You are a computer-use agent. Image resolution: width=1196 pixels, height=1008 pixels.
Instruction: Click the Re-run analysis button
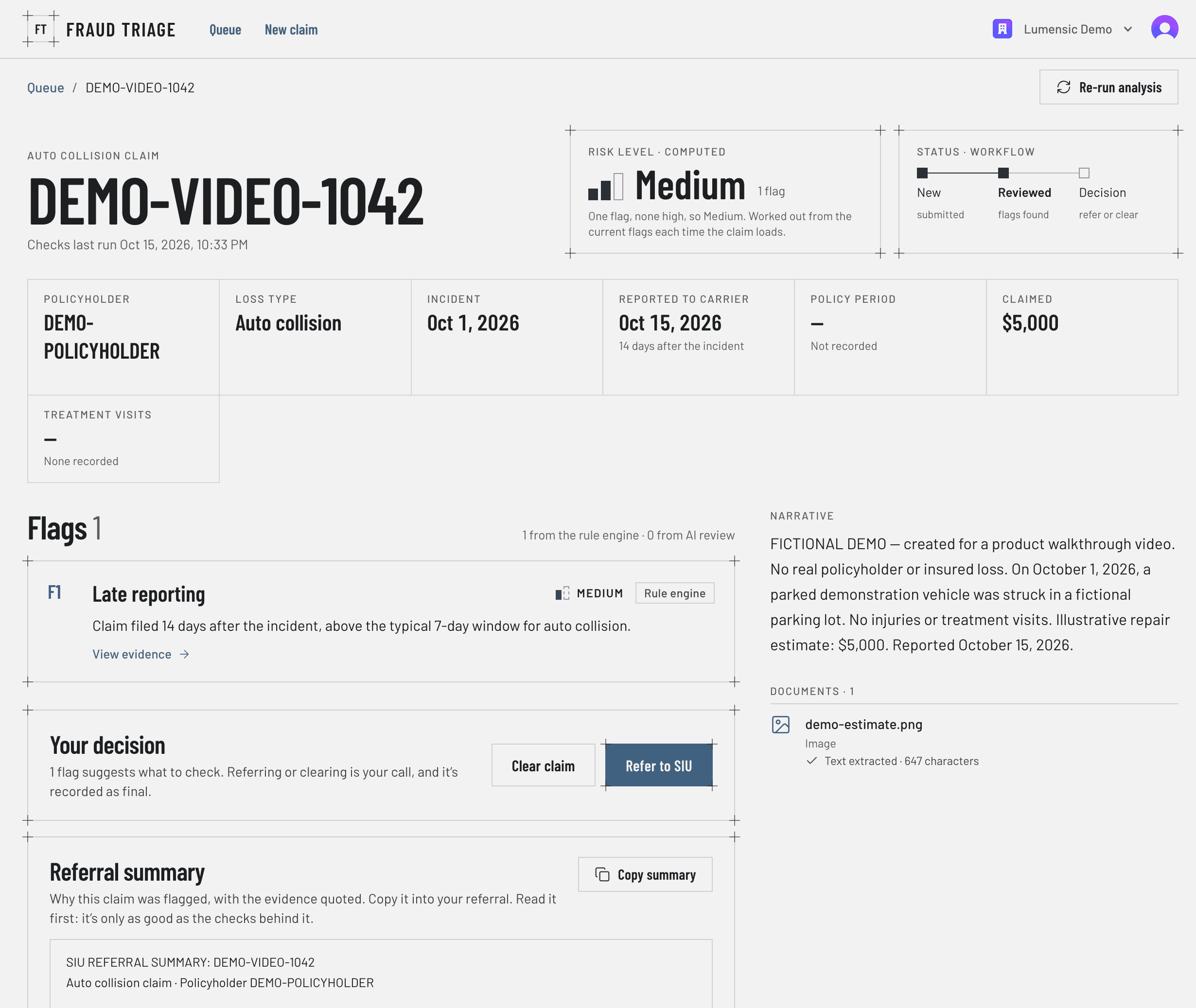1108,87
